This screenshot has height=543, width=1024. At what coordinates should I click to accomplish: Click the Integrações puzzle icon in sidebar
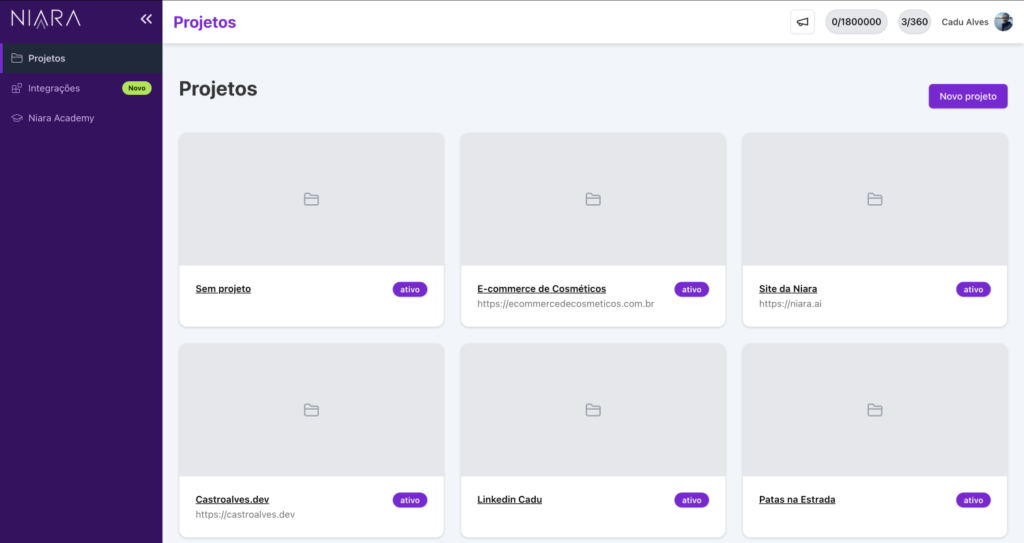16,88
